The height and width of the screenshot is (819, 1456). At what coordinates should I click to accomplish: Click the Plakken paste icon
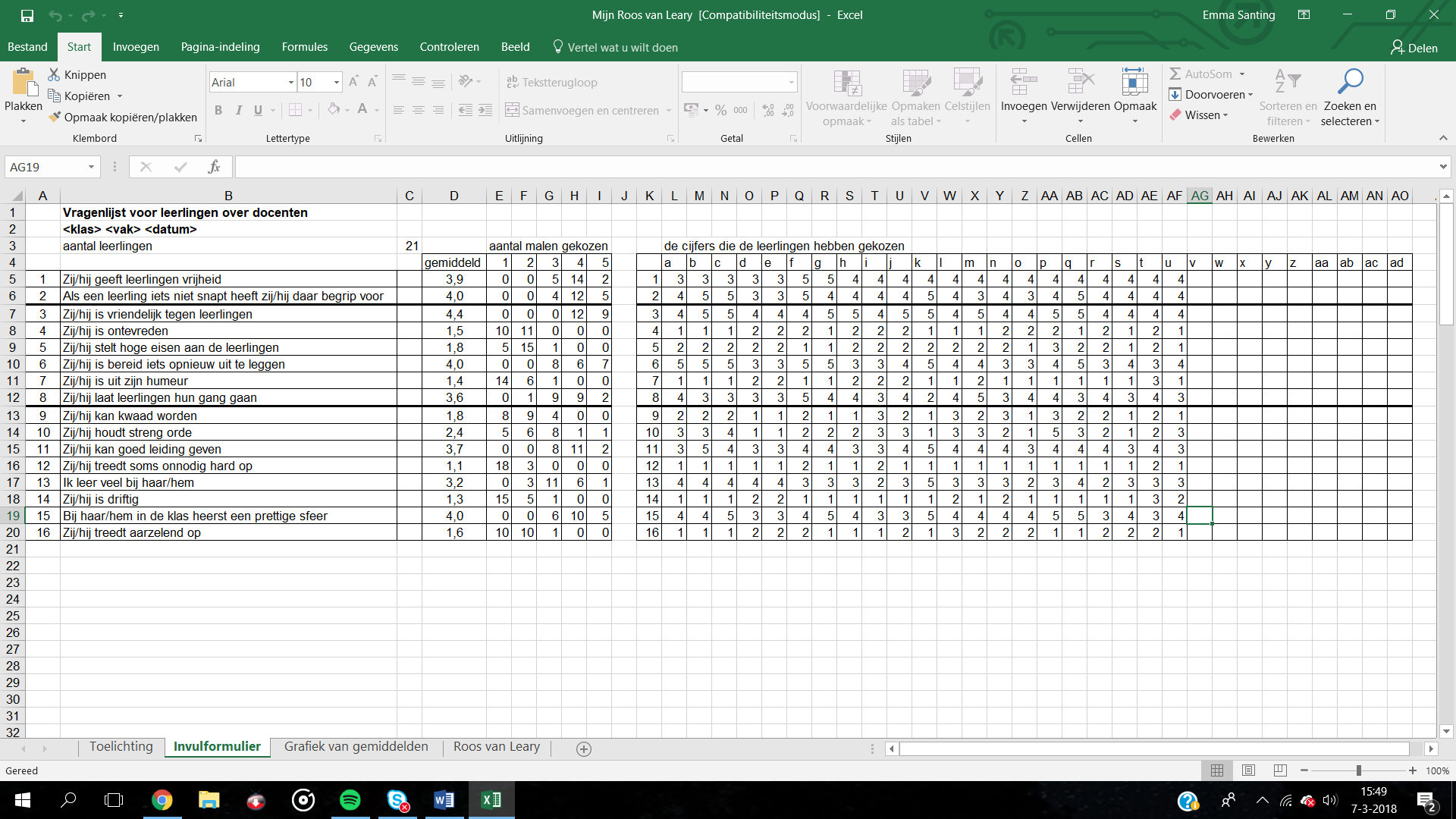[23, 83]
